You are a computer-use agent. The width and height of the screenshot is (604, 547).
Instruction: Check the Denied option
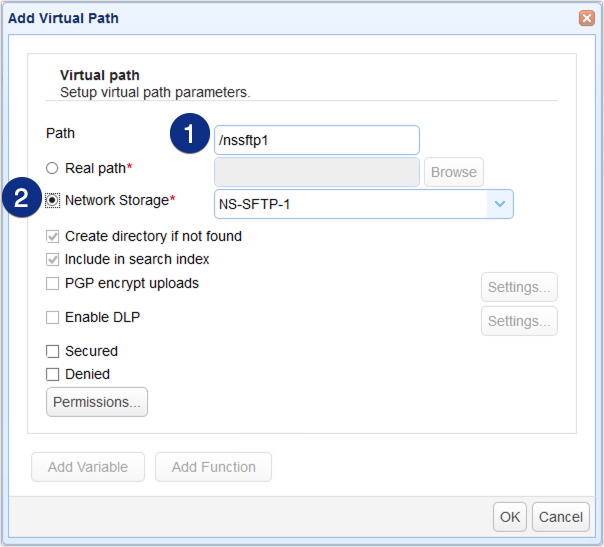coord(52,374)
